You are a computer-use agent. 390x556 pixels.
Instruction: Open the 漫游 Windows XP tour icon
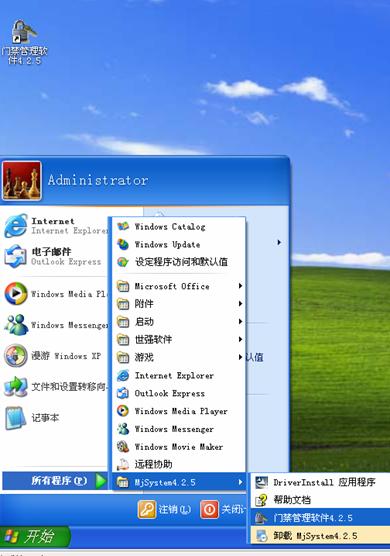16,355
